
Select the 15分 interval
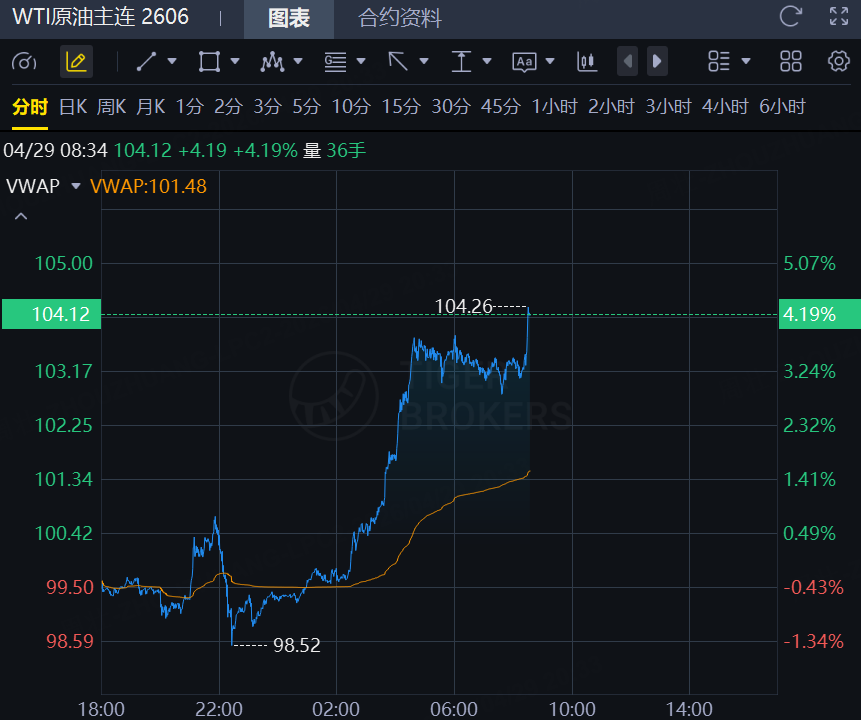400,107
